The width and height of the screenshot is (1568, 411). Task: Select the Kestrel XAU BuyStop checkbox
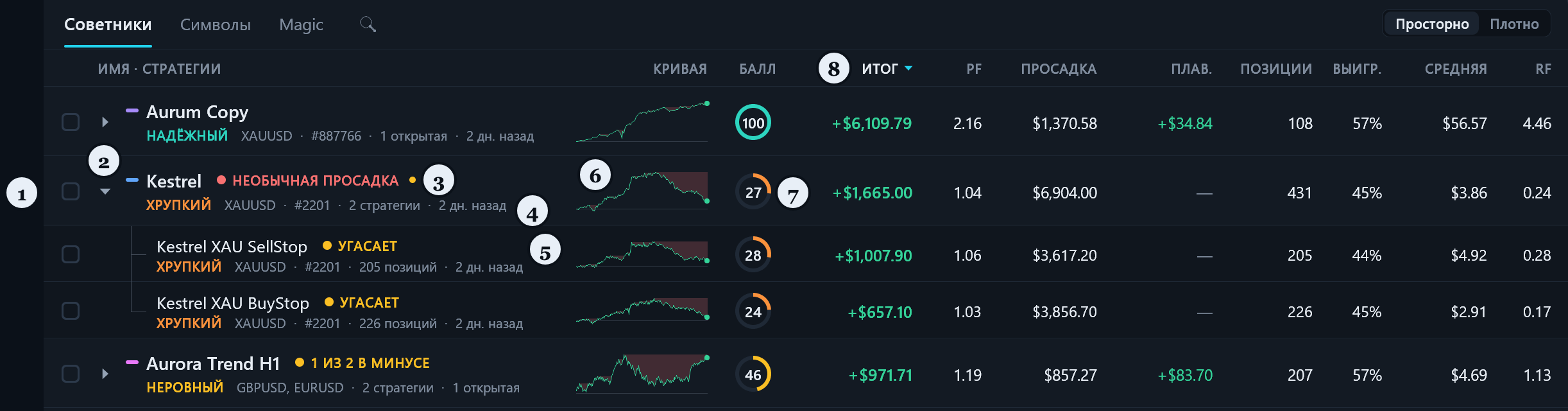(x=71, y=311)
